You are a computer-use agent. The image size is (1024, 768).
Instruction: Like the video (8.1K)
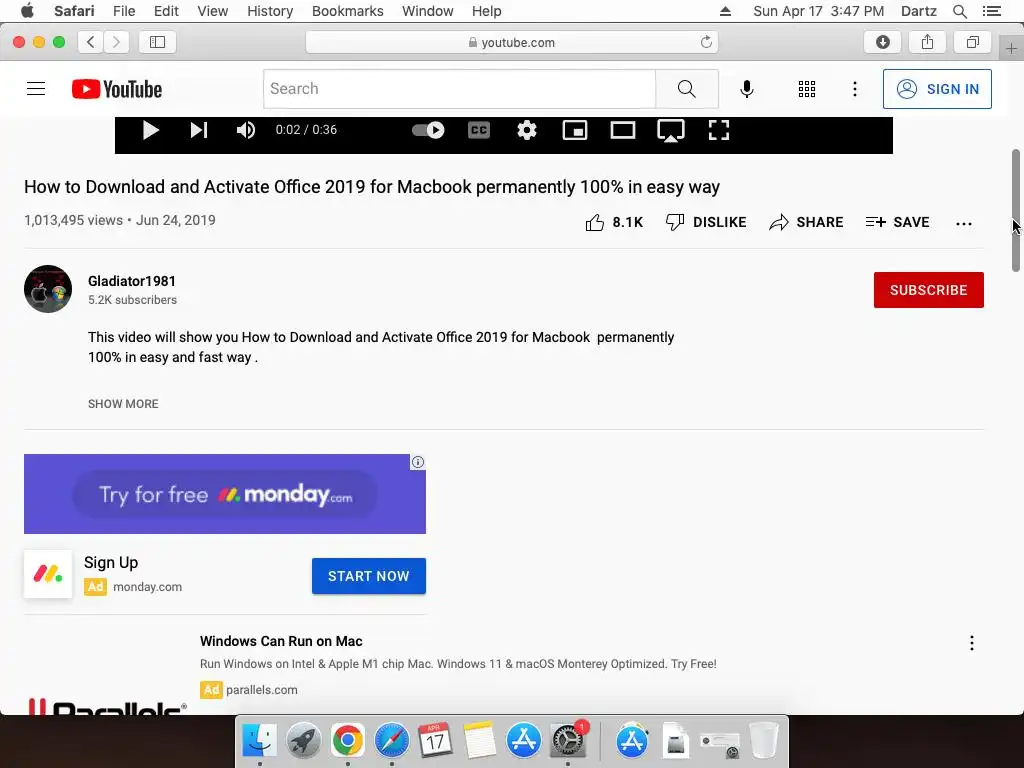pyautogui.click(x=614, y=222)
